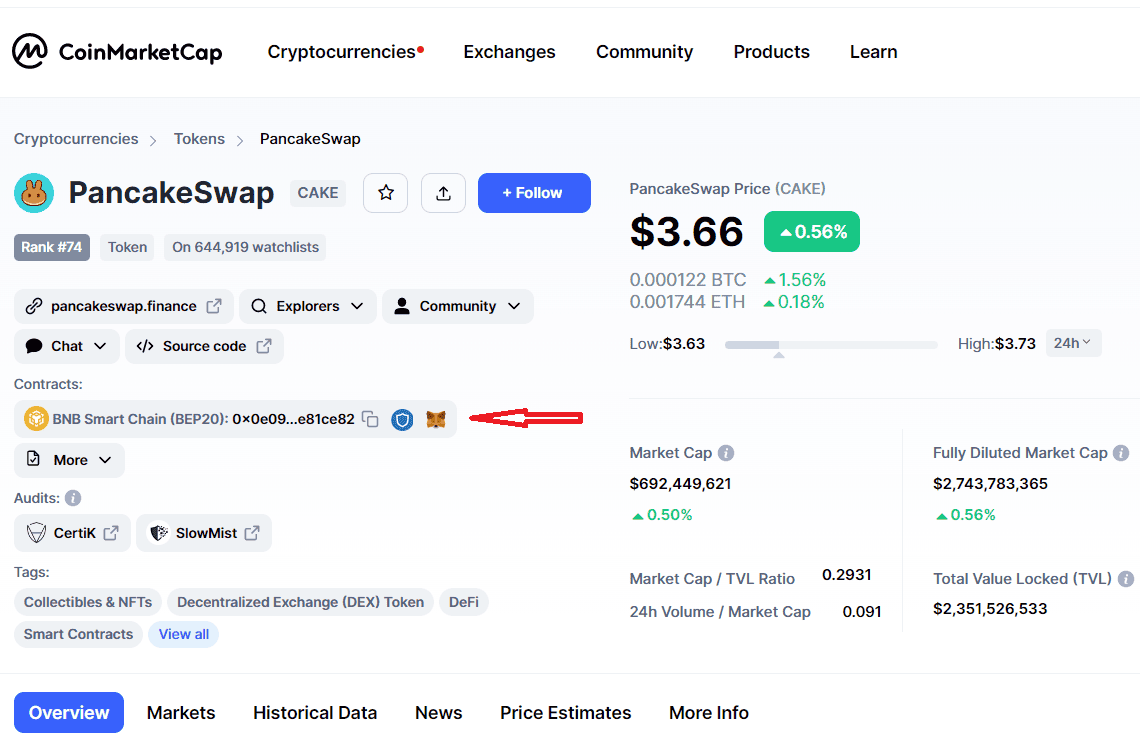Open Learn nav menu
This screenshot has height=734, width=1140.
click(873, 52)
